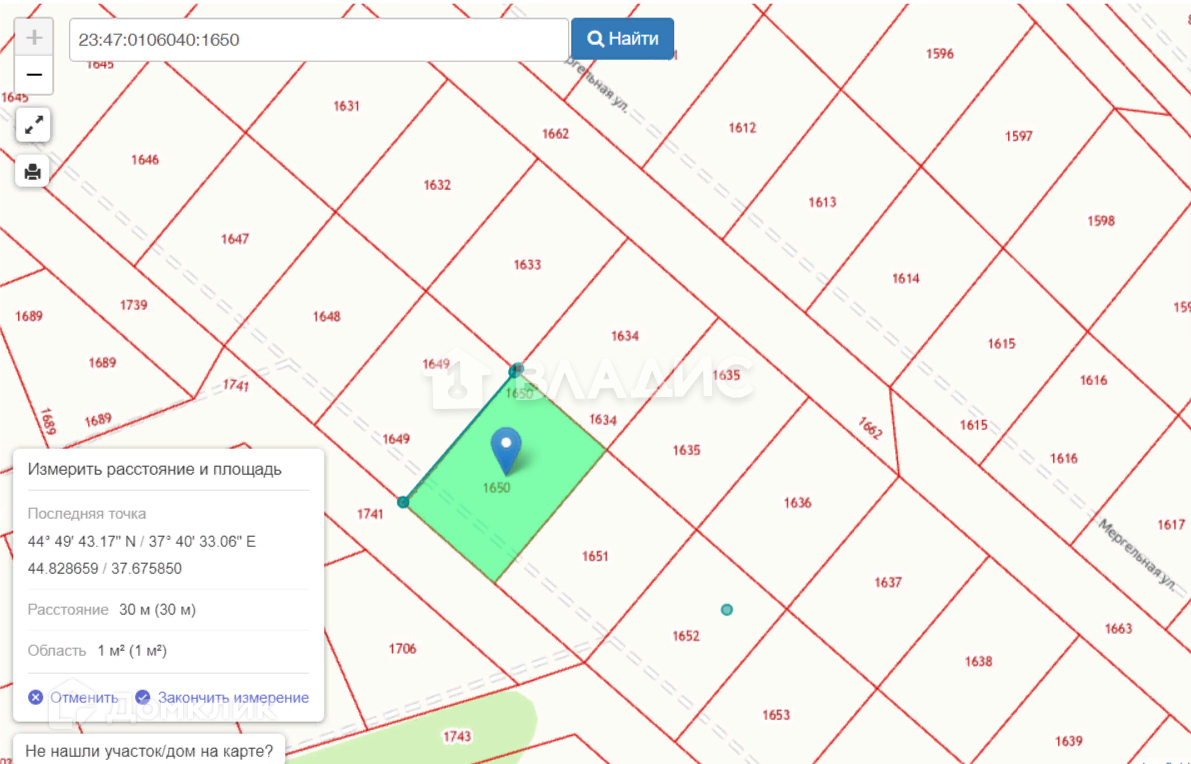The height and width of the screenshot is (764, 1191).
Task: Click parcel label 1646
Action: coord(145,159)
